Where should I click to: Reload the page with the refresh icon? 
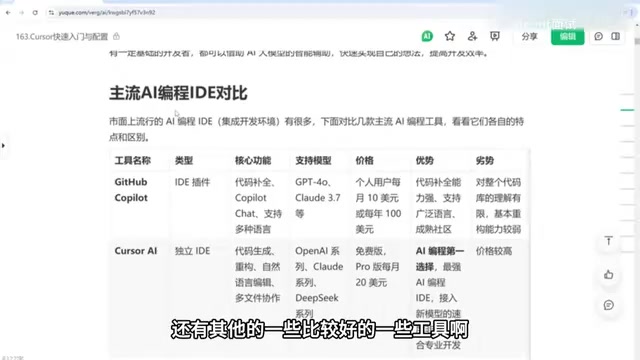[x=35, y=13]
